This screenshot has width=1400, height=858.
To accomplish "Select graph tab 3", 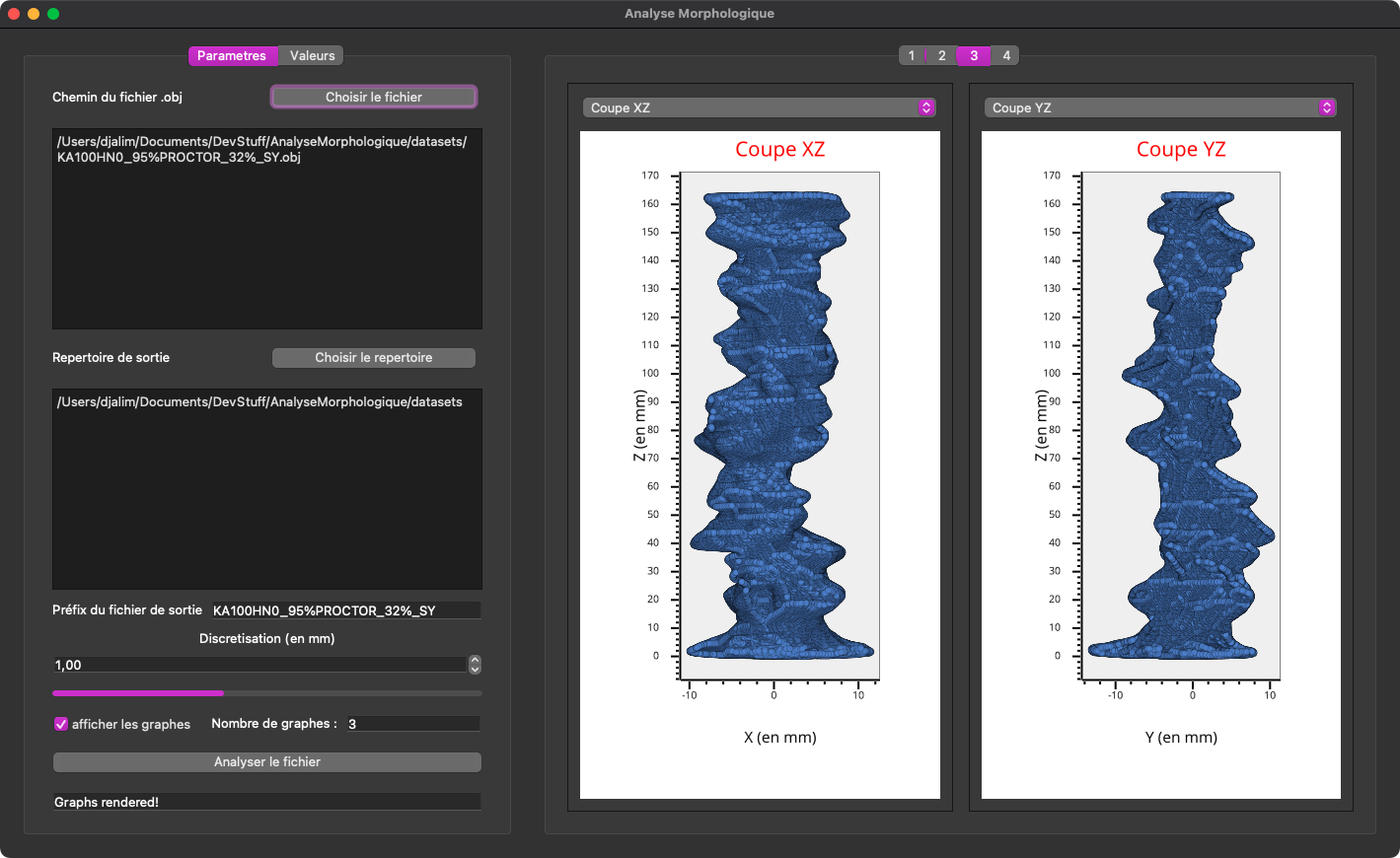I will pyautogui.click(x=974, y=56).
